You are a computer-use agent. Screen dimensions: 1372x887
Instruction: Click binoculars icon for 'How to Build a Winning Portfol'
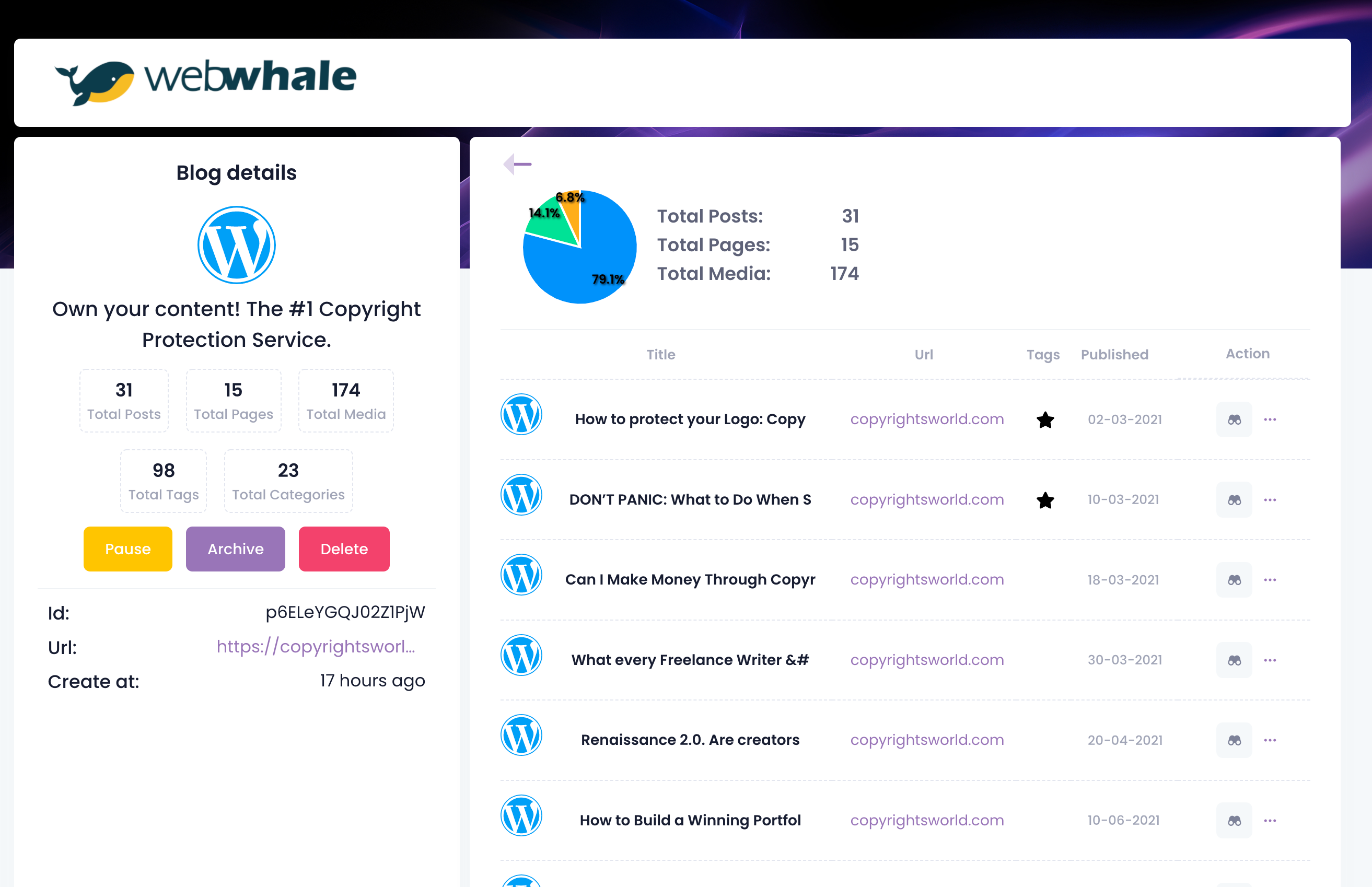coord(1234,820)
